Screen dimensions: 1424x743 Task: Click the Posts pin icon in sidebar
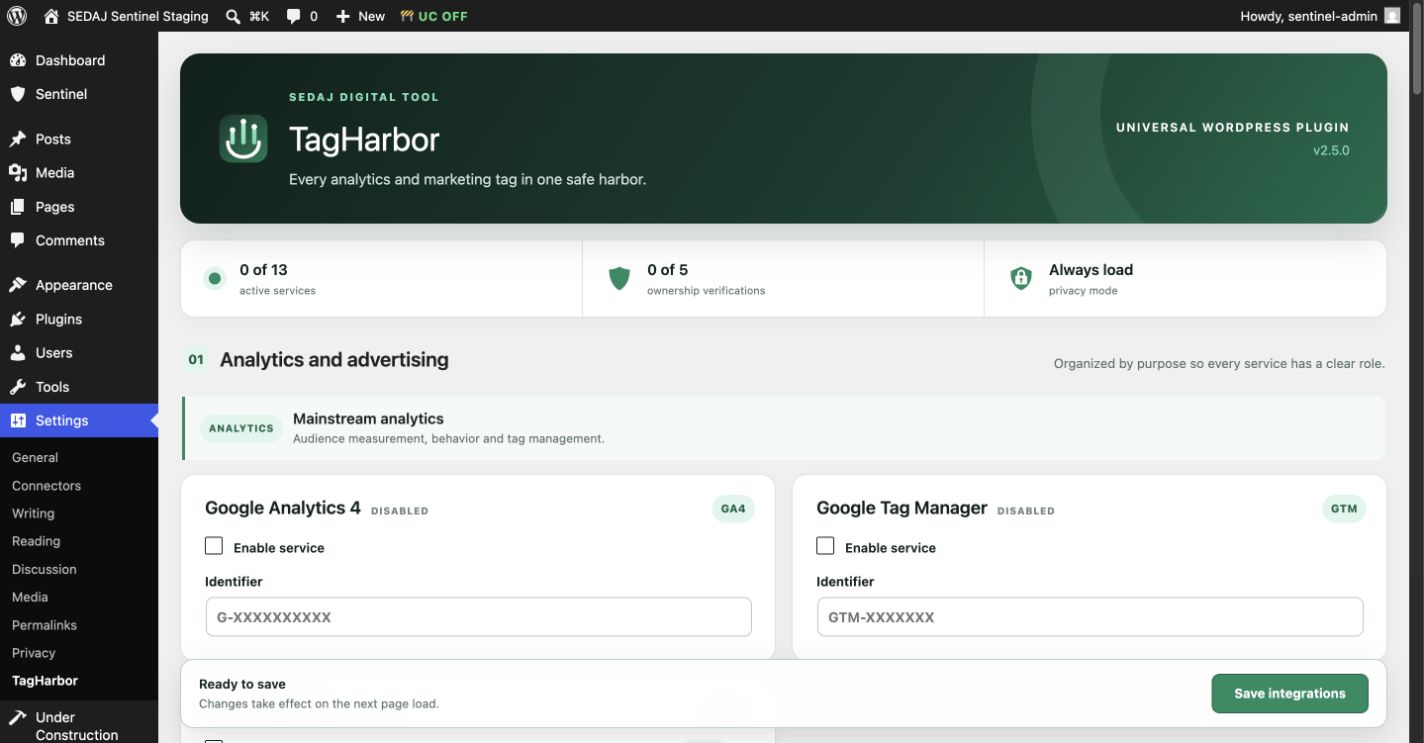tap(18, 139)
